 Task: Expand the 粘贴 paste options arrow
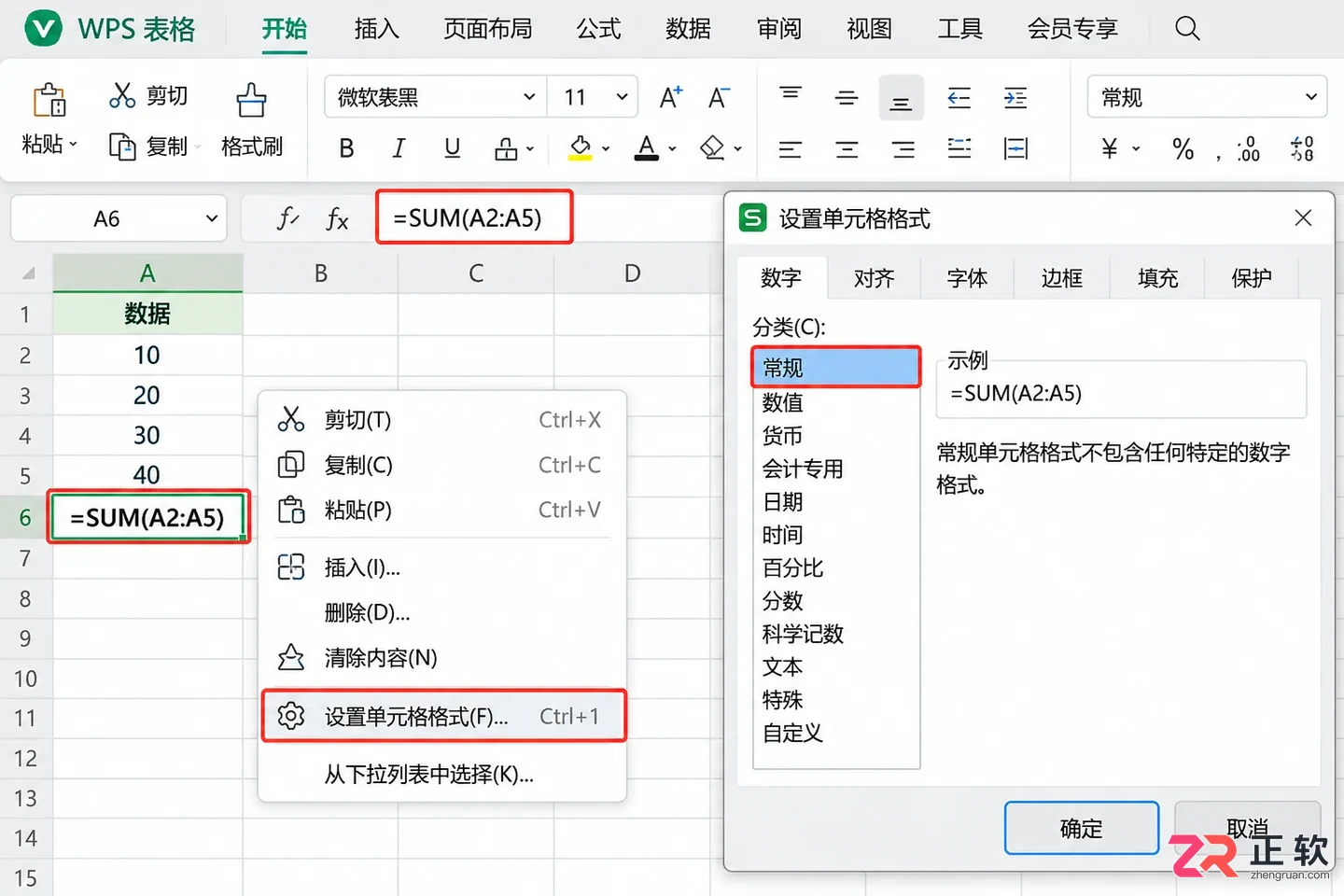[x=73, y=145]
